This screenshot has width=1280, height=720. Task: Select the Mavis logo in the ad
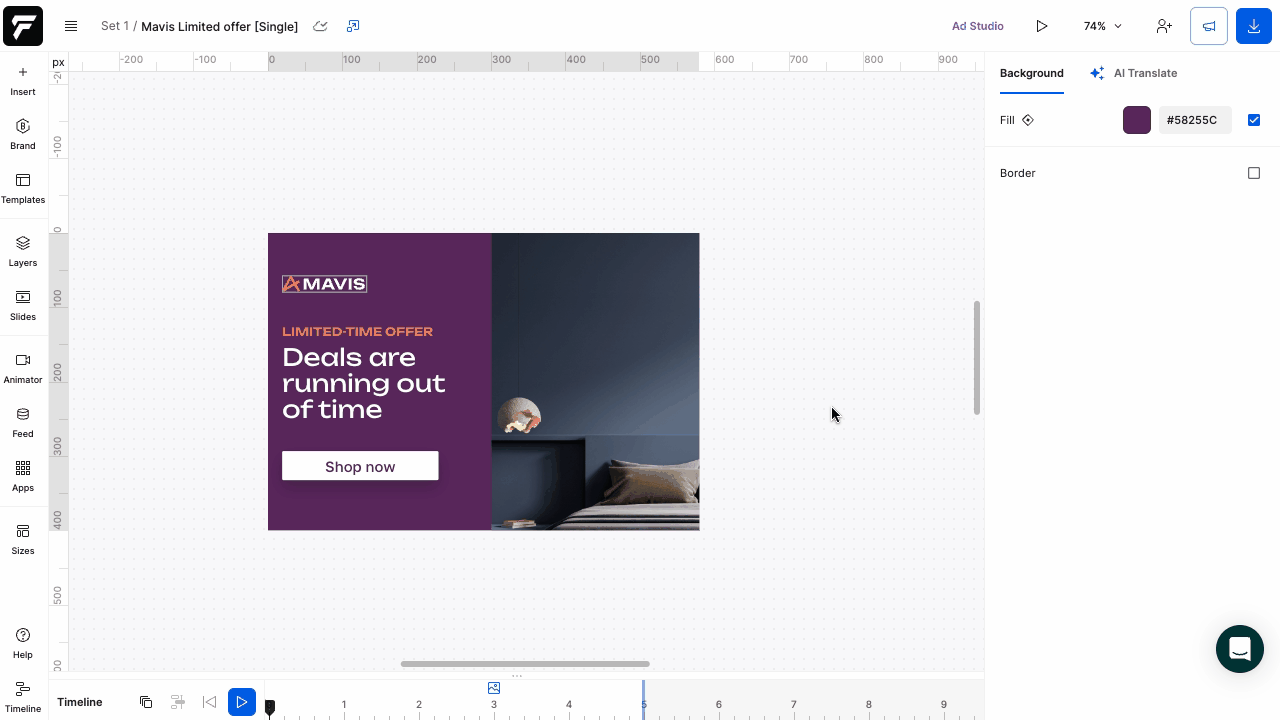[x=324, y=284]
